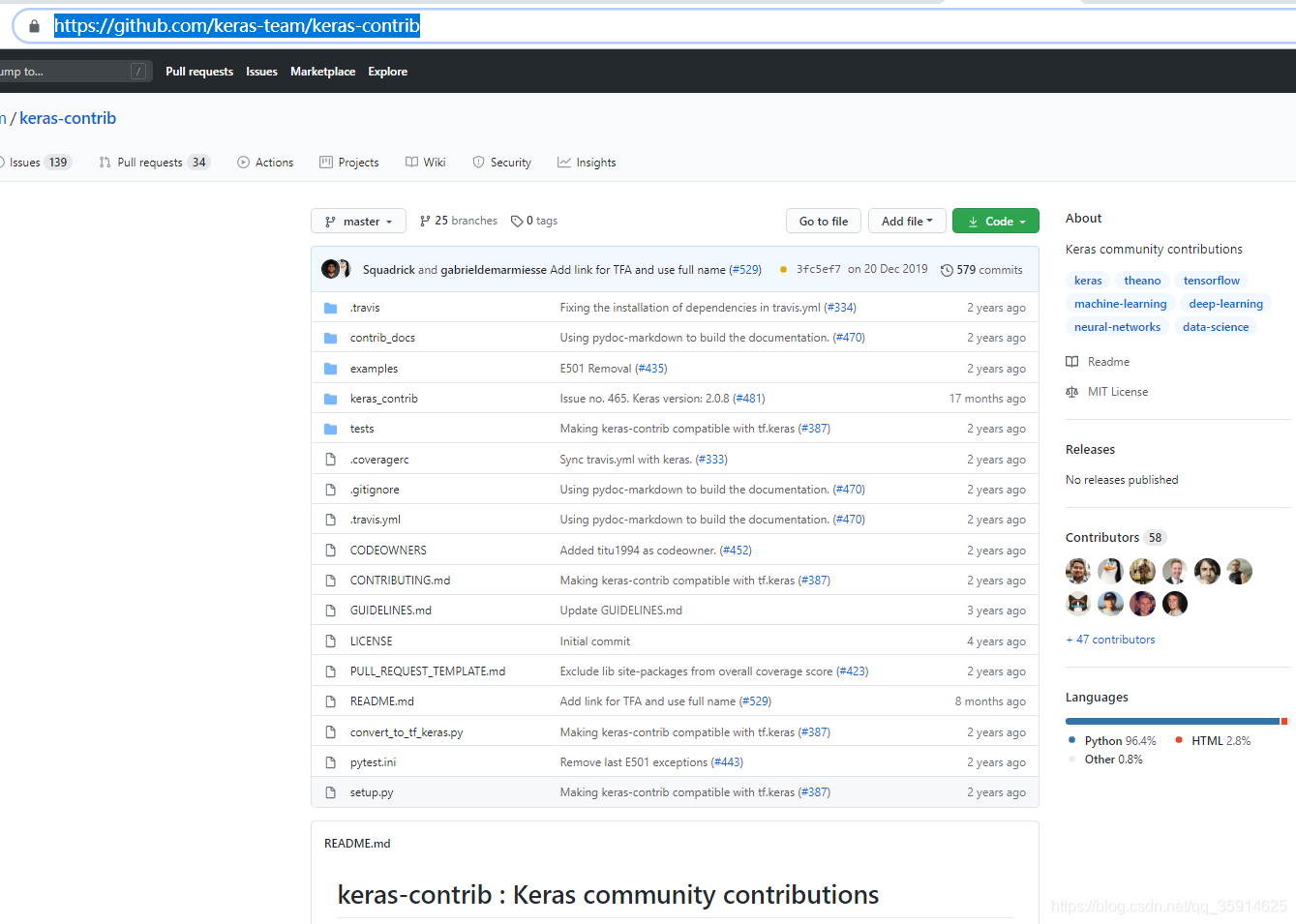Viewport: 1296px width, 924px height.
Task: Open the contrib_docs folder icon
Action: point(331,338)
